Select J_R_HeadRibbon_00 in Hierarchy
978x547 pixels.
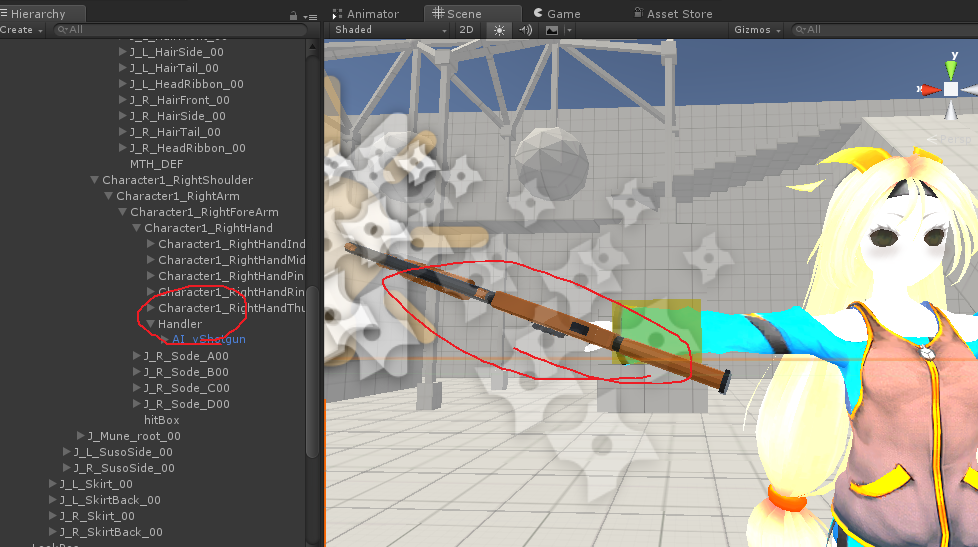click(188, 148)
